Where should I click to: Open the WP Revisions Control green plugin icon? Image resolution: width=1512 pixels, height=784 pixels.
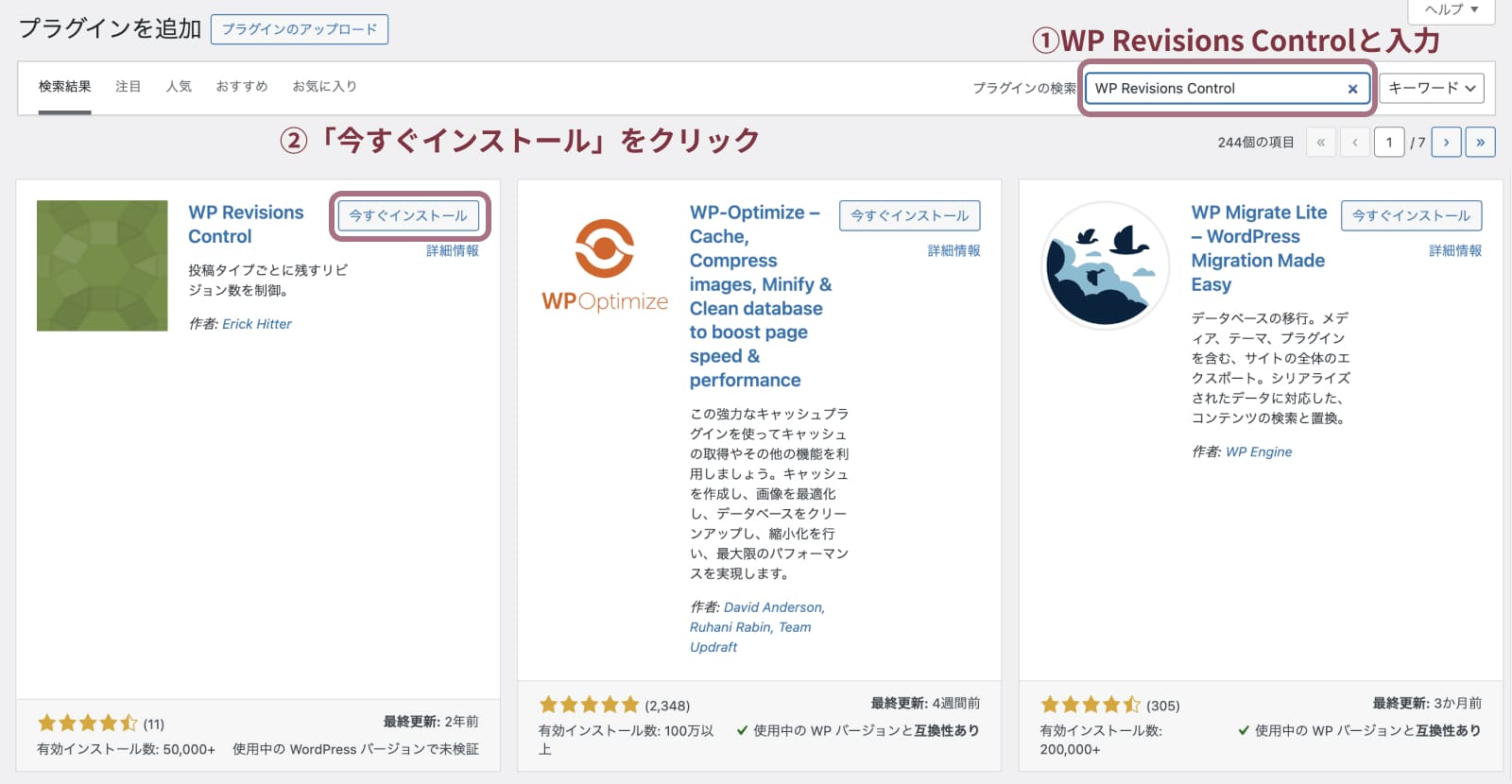102,265
